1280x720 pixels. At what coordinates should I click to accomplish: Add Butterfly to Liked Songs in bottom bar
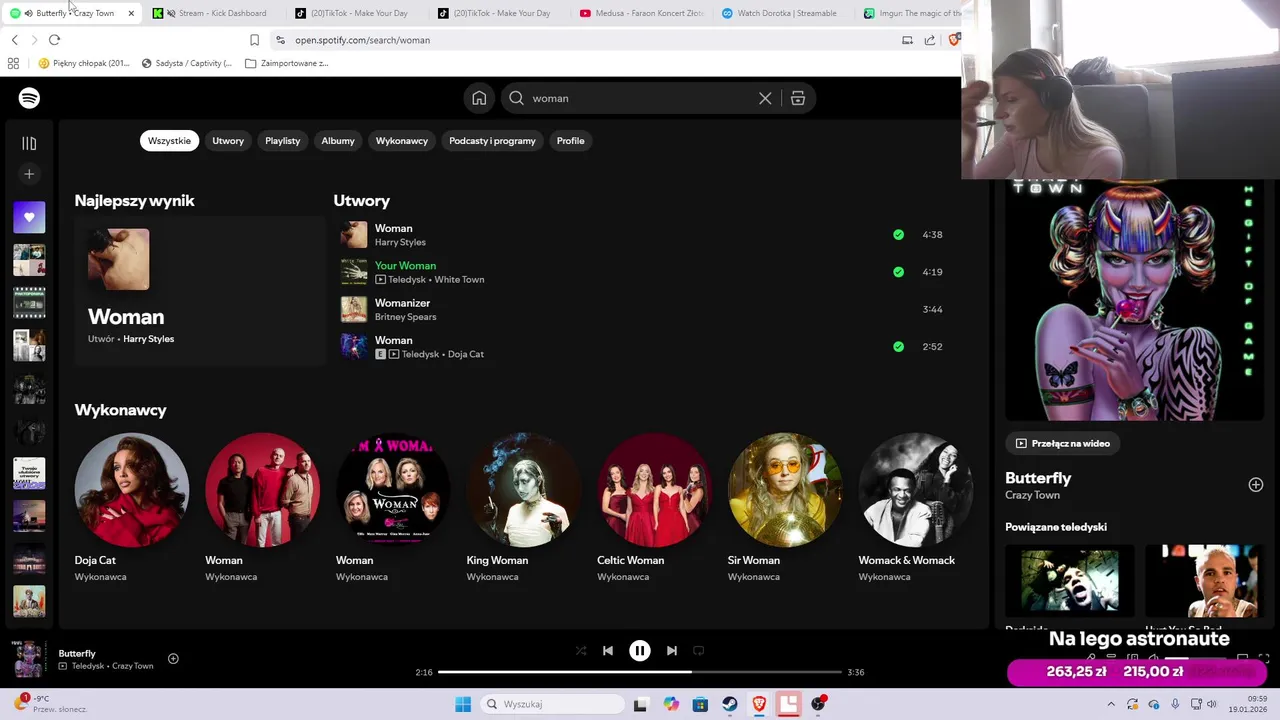point(173,658)
